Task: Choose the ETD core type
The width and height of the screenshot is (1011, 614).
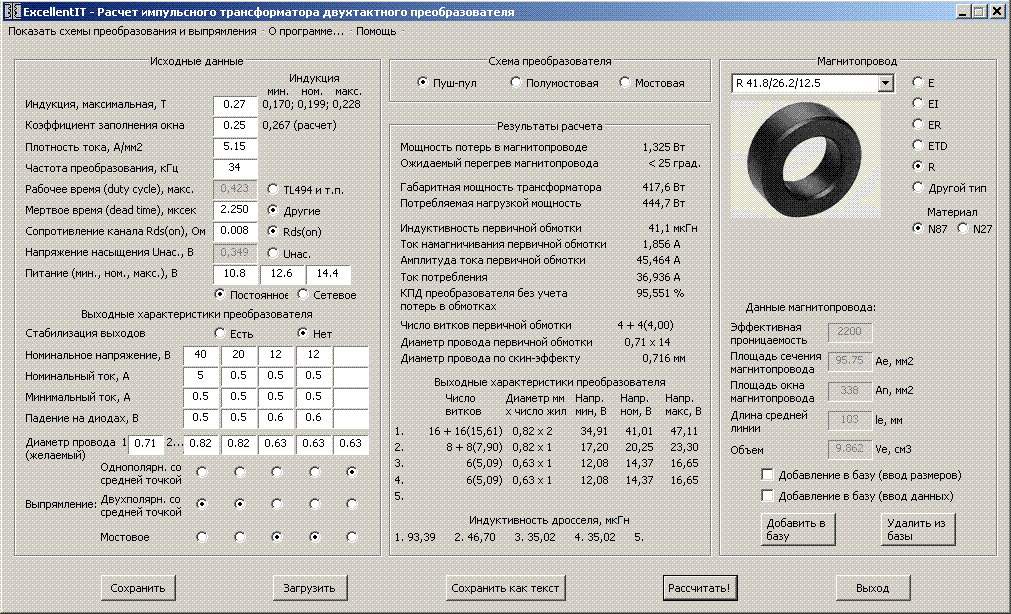Action: [x=919, y=146]
